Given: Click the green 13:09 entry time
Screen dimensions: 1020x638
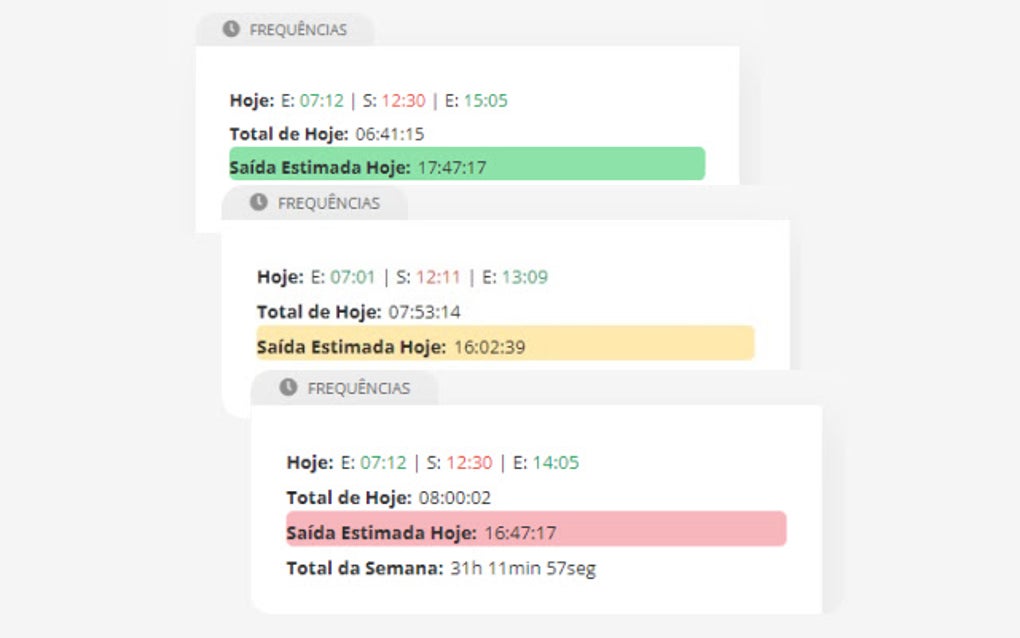Looking at the screenshot, I should pyautogui.click(x=525, y=277).
